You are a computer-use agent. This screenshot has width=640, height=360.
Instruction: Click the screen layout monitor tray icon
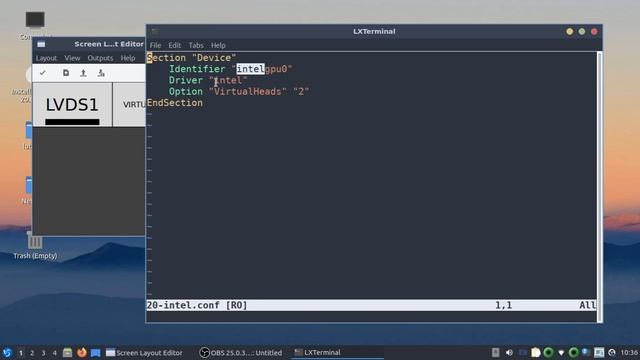pos(599,353)
